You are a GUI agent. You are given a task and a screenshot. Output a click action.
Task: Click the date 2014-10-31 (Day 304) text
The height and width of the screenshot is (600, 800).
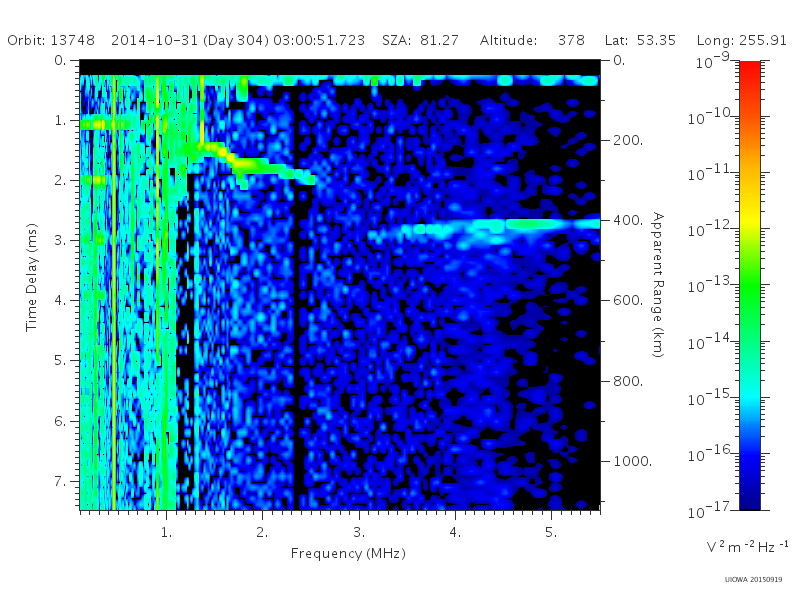[x=190, y=40]
